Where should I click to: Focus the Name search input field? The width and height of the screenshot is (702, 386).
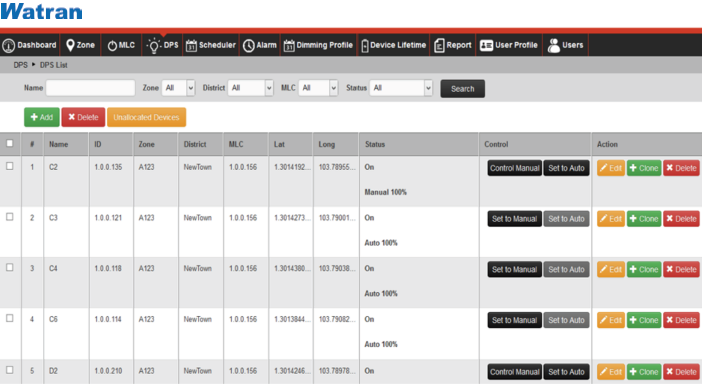pyautogui.click(x=90, y=88)
